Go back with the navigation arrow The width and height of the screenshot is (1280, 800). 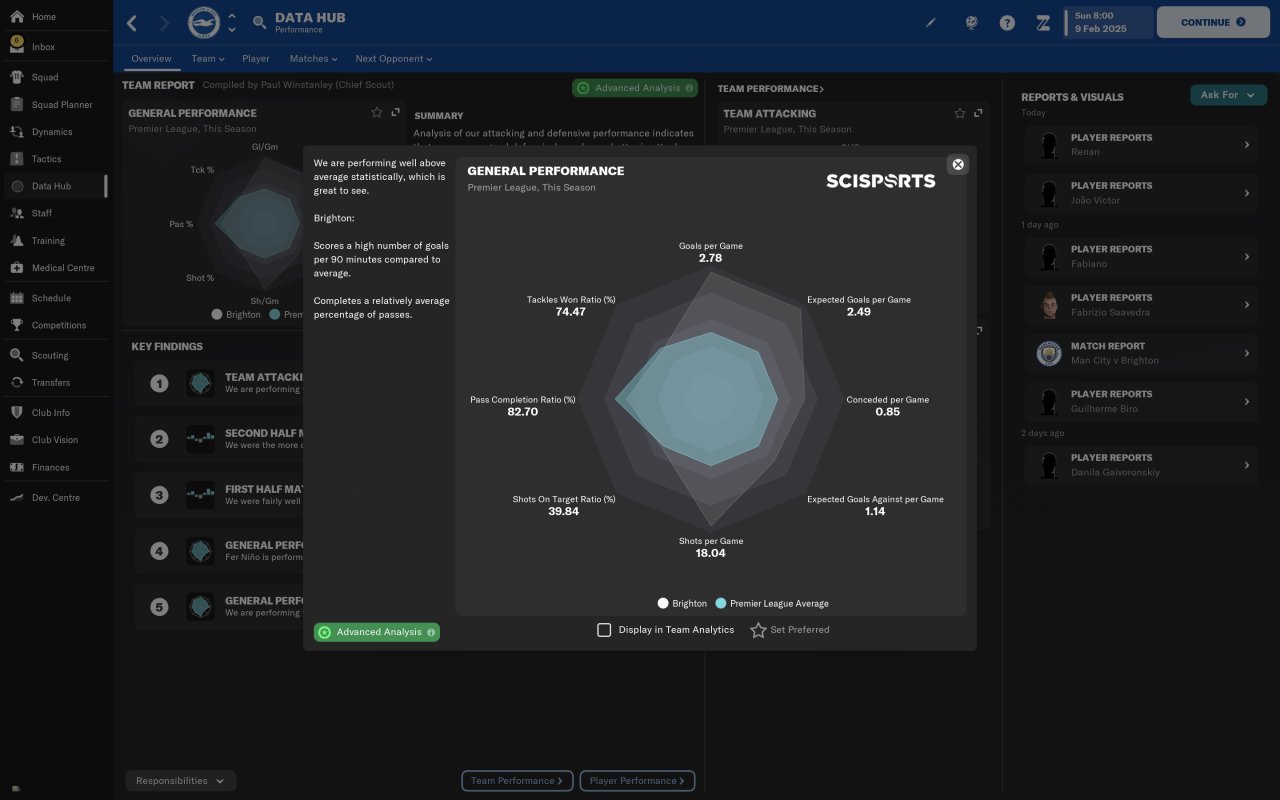[x=133, y=22]
